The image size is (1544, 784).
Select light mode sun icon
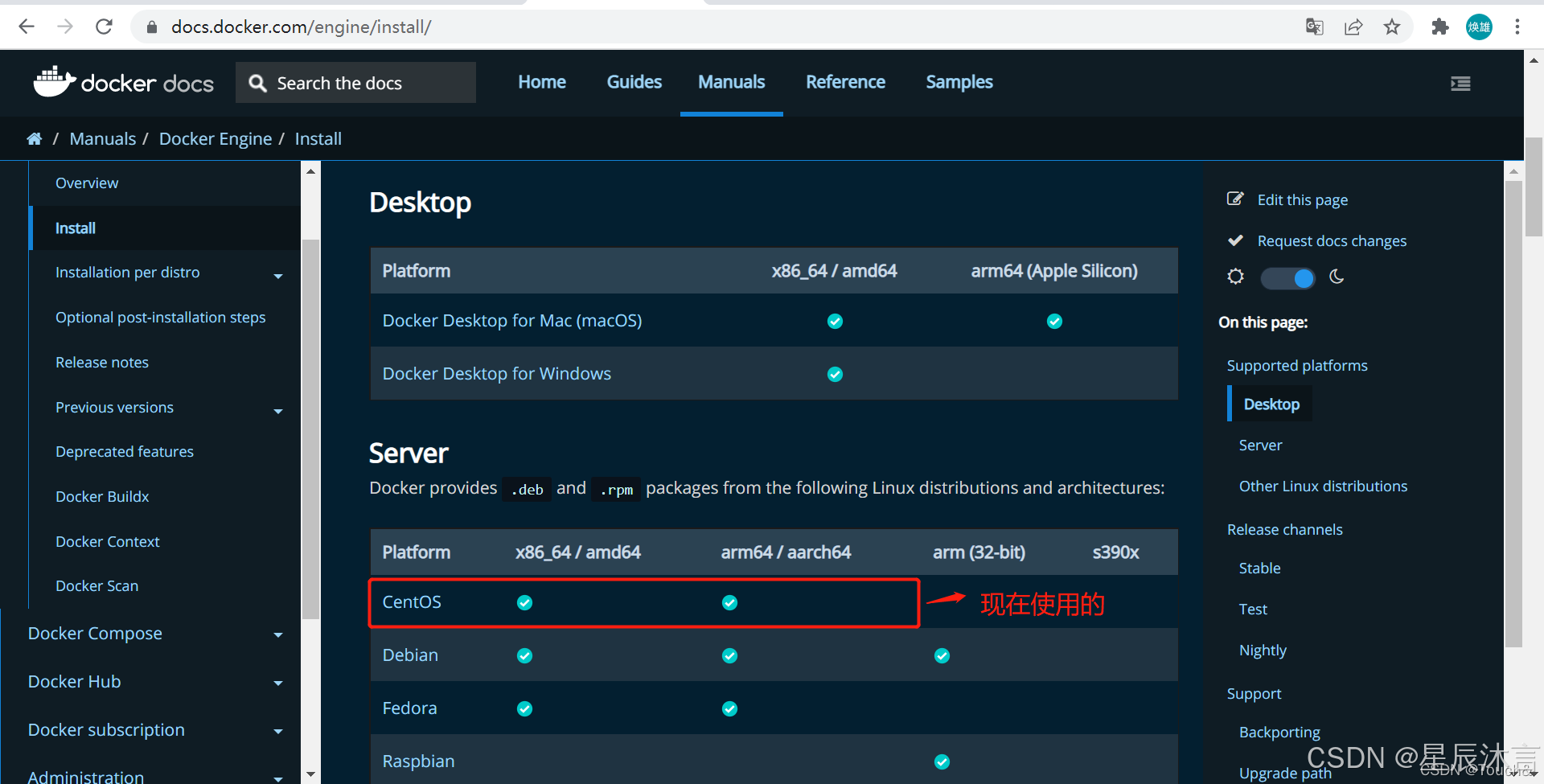click(x=1235, y=277)
